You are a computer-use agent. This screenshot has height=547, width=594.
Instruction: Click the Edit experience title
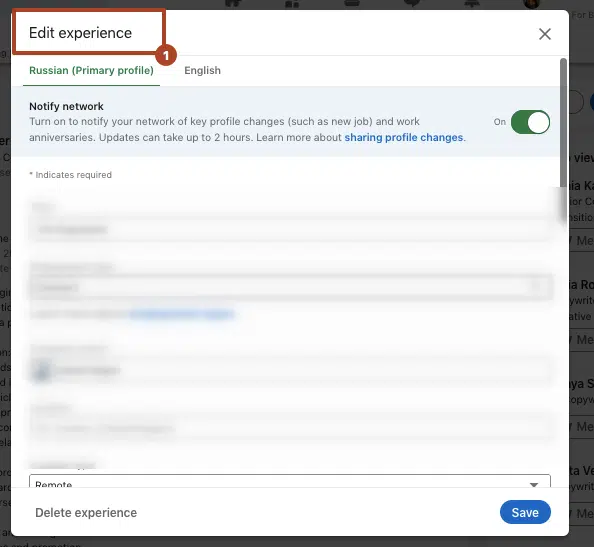[80, 33]
